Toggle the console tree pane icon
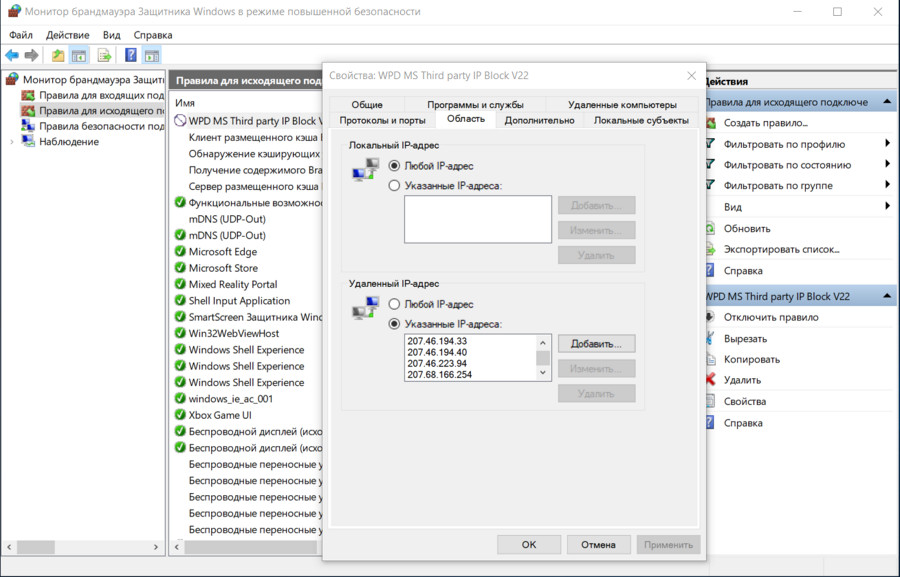 (79, 56)
